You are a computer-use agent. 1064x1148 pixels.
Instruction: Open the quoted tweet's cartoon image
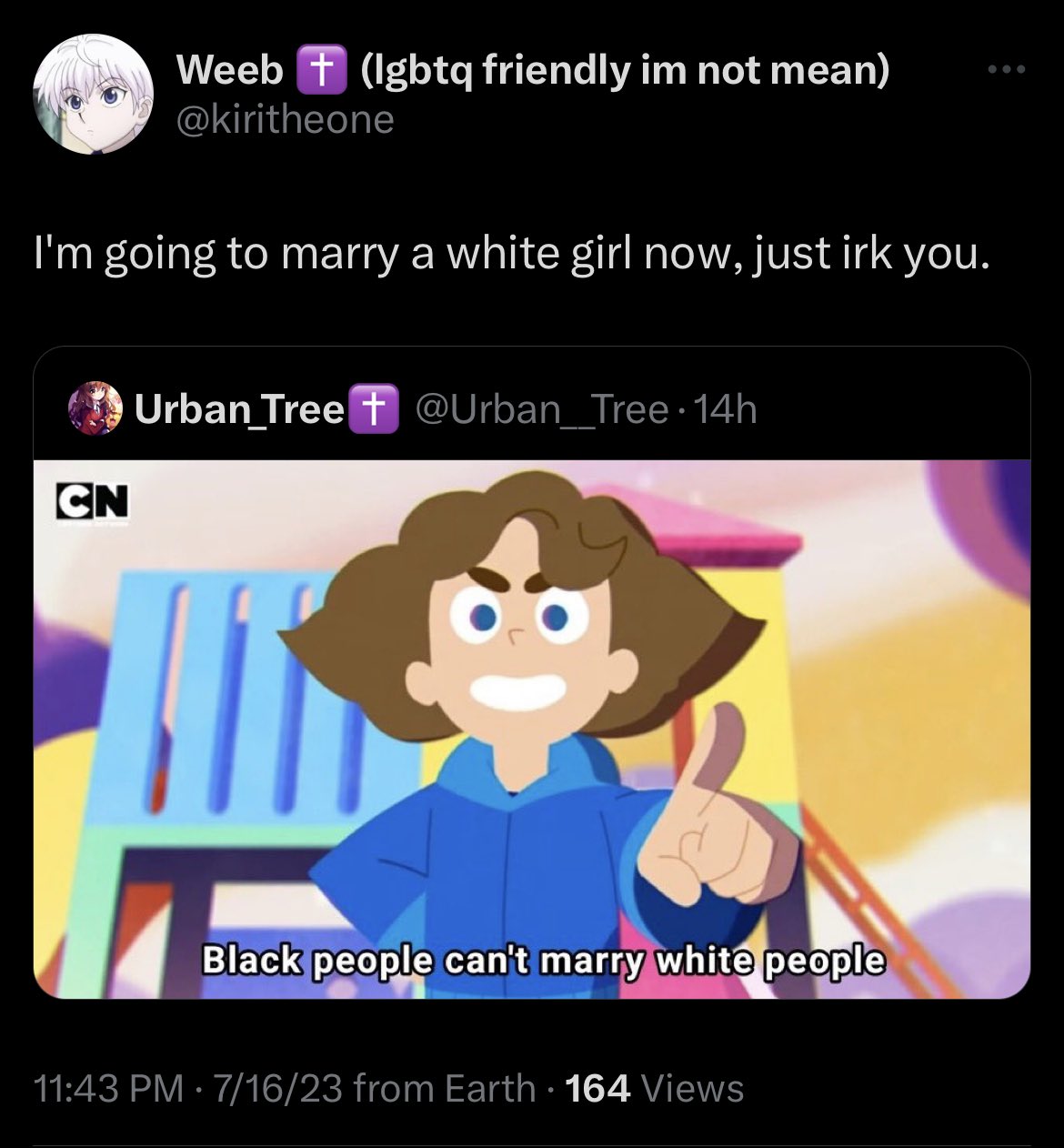click(532, 729)
